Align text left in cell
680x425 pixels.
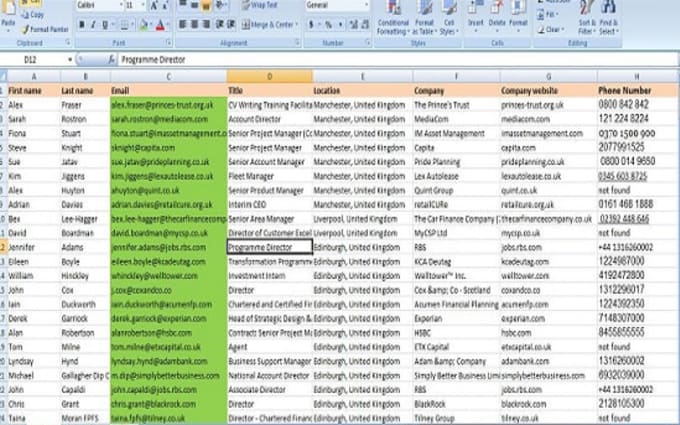pyautogui.click(x=183, y=25)
